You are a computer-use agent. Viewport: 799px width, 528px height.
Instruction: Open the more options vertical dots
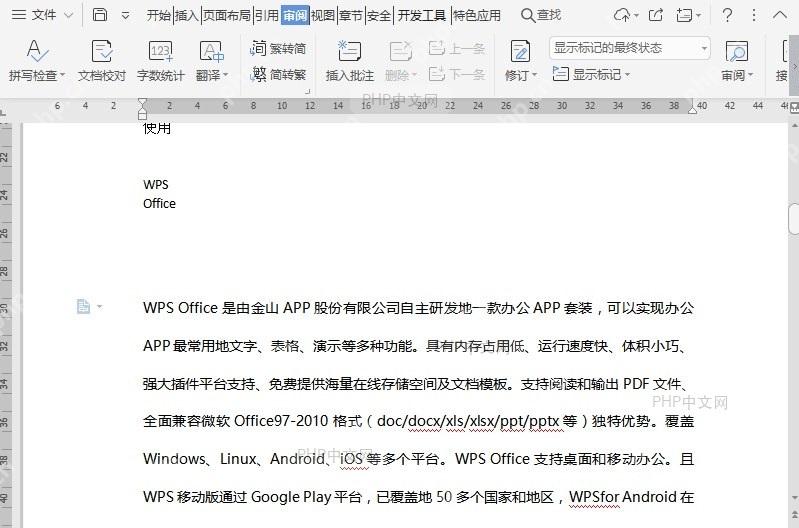754,15
